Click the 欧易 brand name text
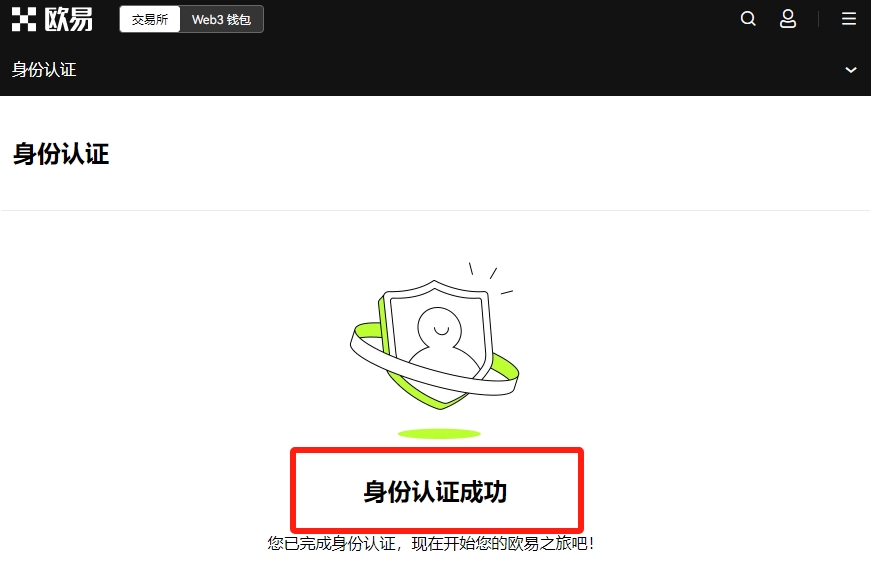Viewport: 871px width, 582px height. click(68, 19)
